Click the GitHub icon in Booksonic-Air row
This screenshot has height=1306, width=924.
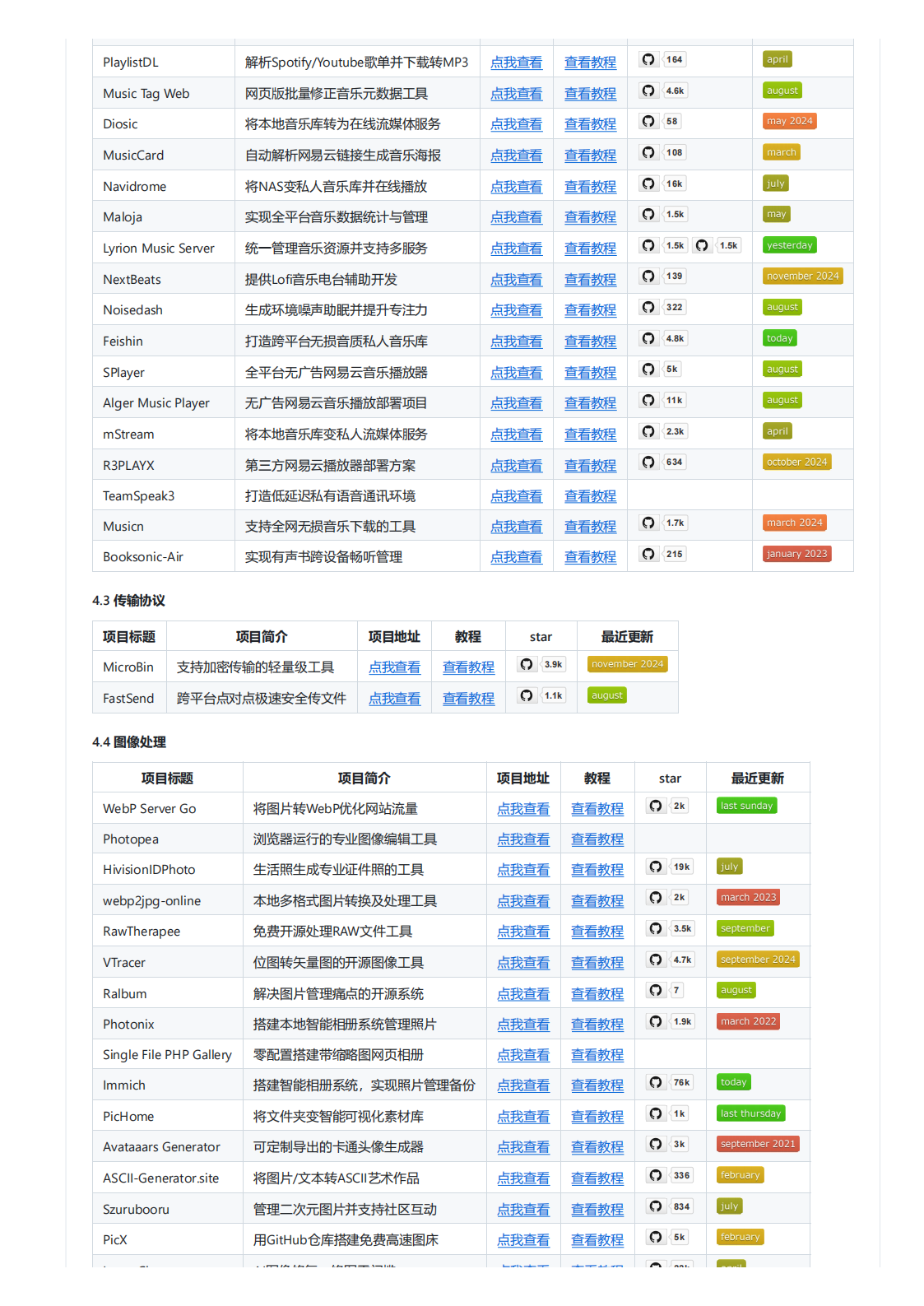point(648,554)
